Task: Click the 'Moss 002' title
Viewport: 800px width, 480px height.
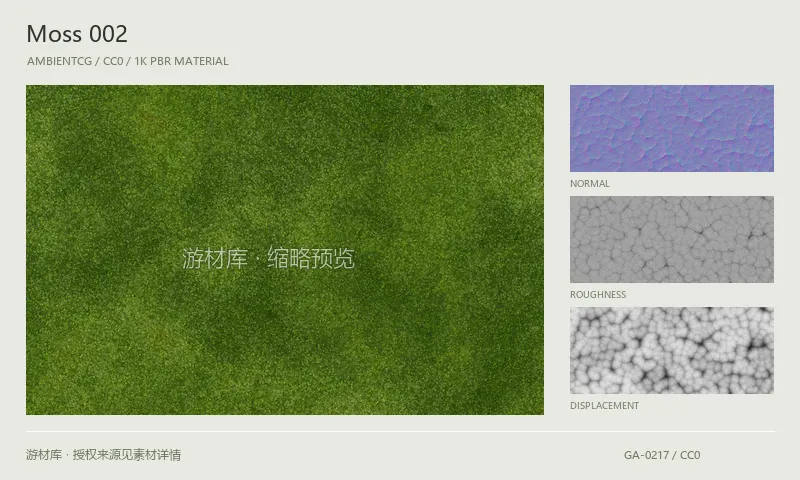Action: 77,34
